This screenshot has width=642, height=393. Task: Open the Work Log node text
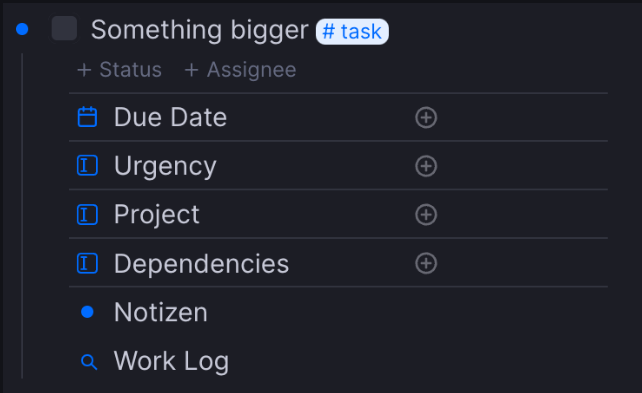click(172, 361)
